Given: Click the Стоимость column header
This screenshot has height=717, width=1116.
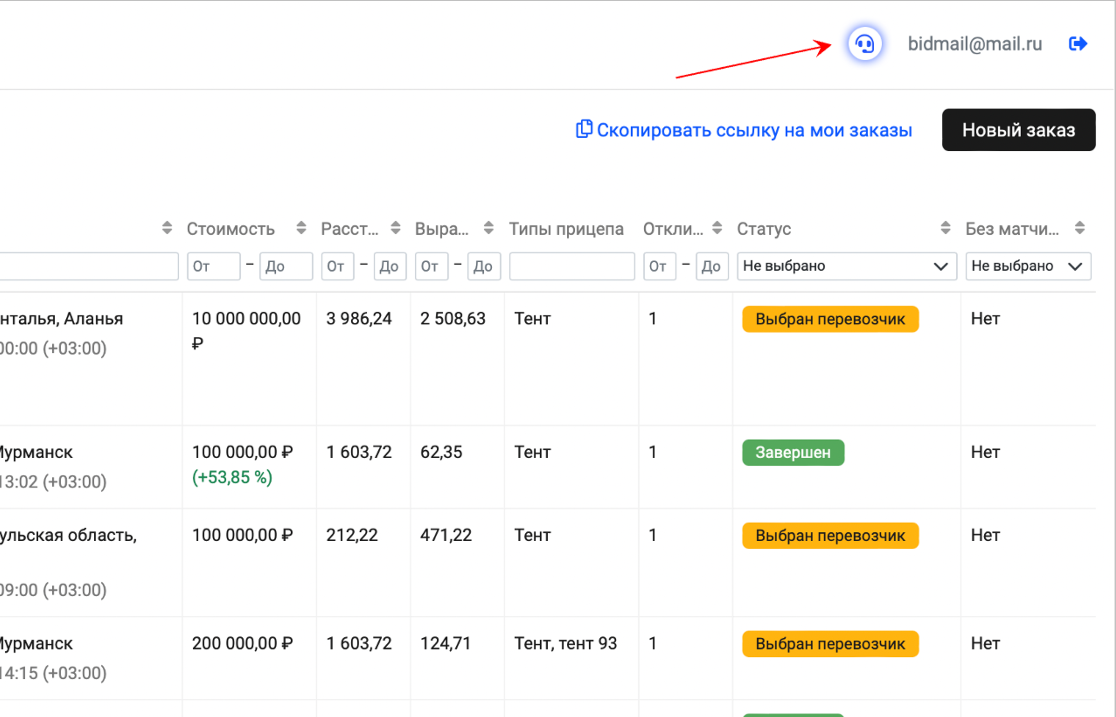Looking at the screenshot, I should [231, 229].
